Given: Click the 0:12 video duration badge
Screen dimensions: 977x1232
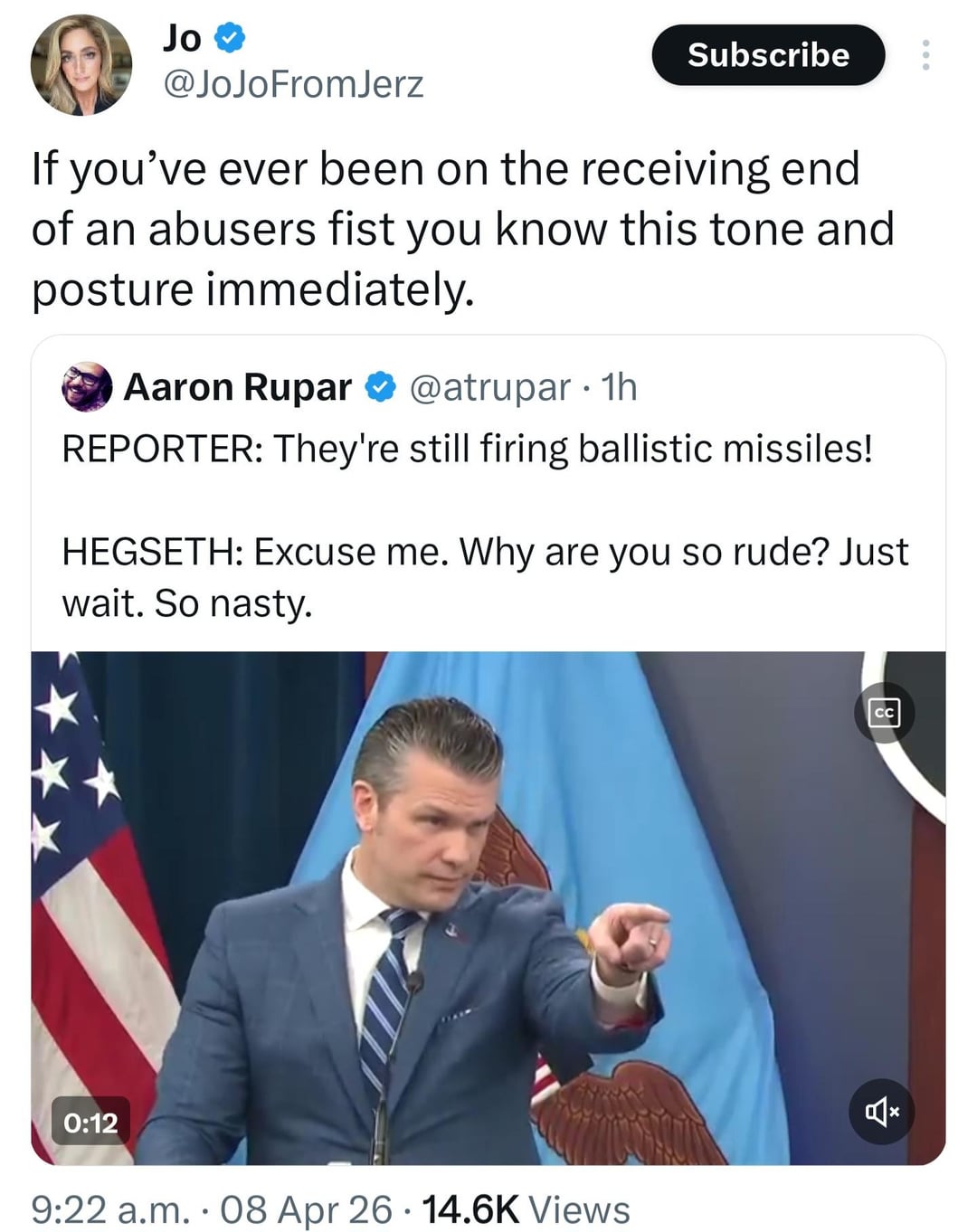Looking at the screenshot, I should [x=90, y=1123].
